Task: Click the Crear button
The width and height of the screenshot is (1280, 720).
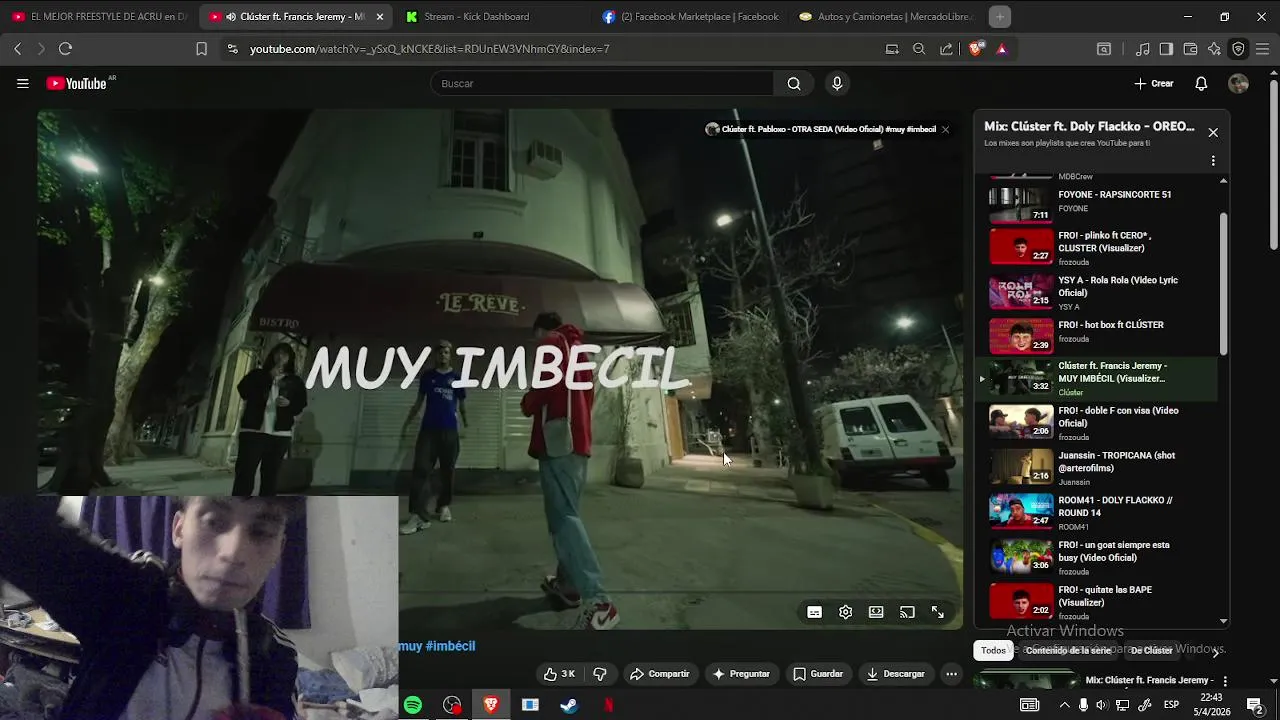Action: point(1154,84)
